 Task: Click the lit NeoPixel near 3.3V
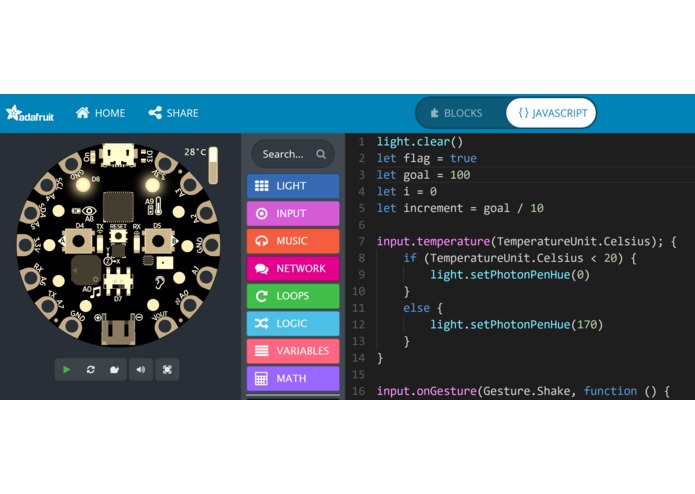click(x=152, y=185)
